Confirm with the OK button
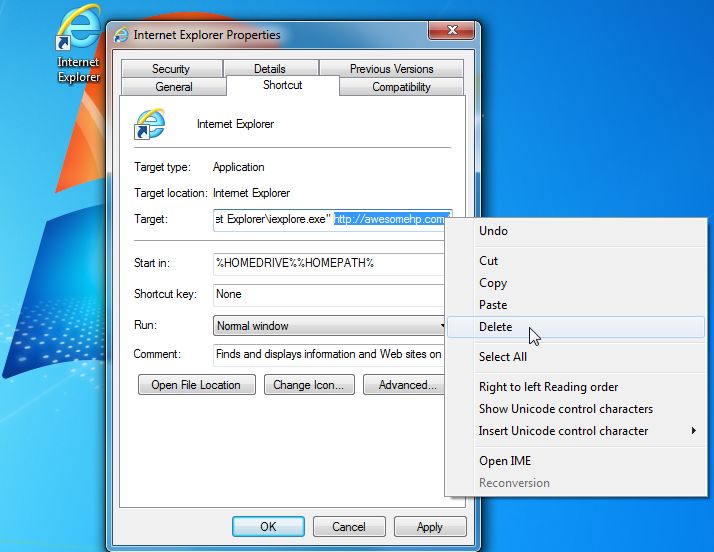Screen dimensions: 714x552 pyautogui.click(x=268, y=527)
